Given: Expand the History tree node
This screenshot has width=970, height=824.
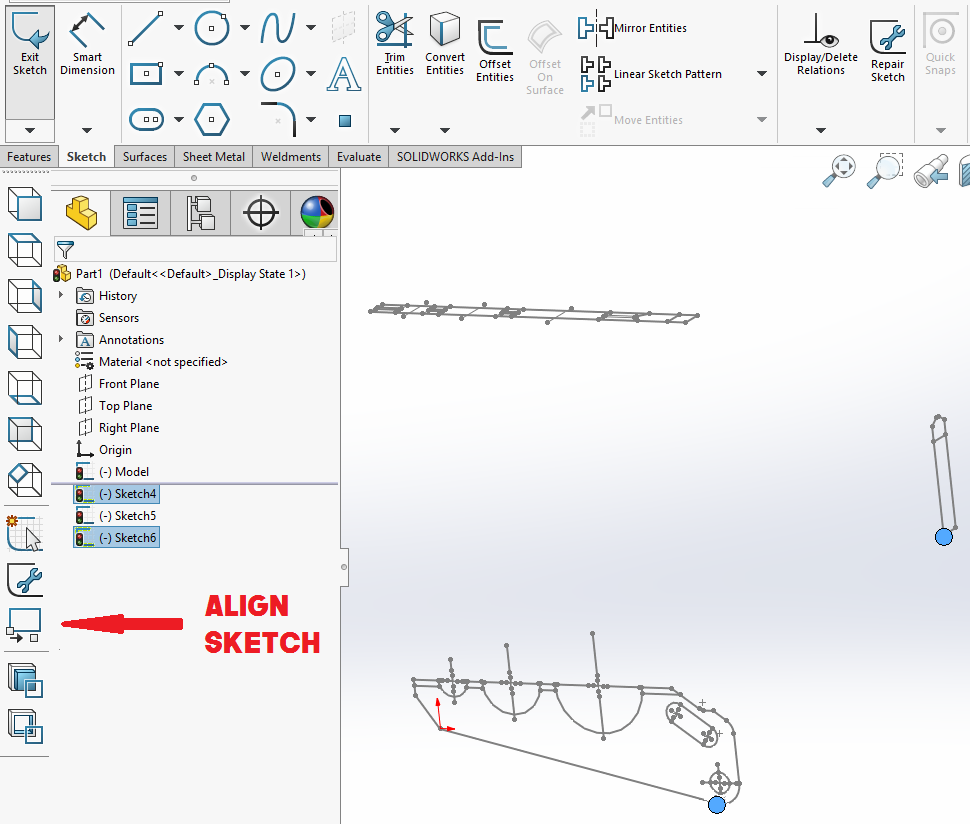Looking at the screenshot, I should 61,295.
